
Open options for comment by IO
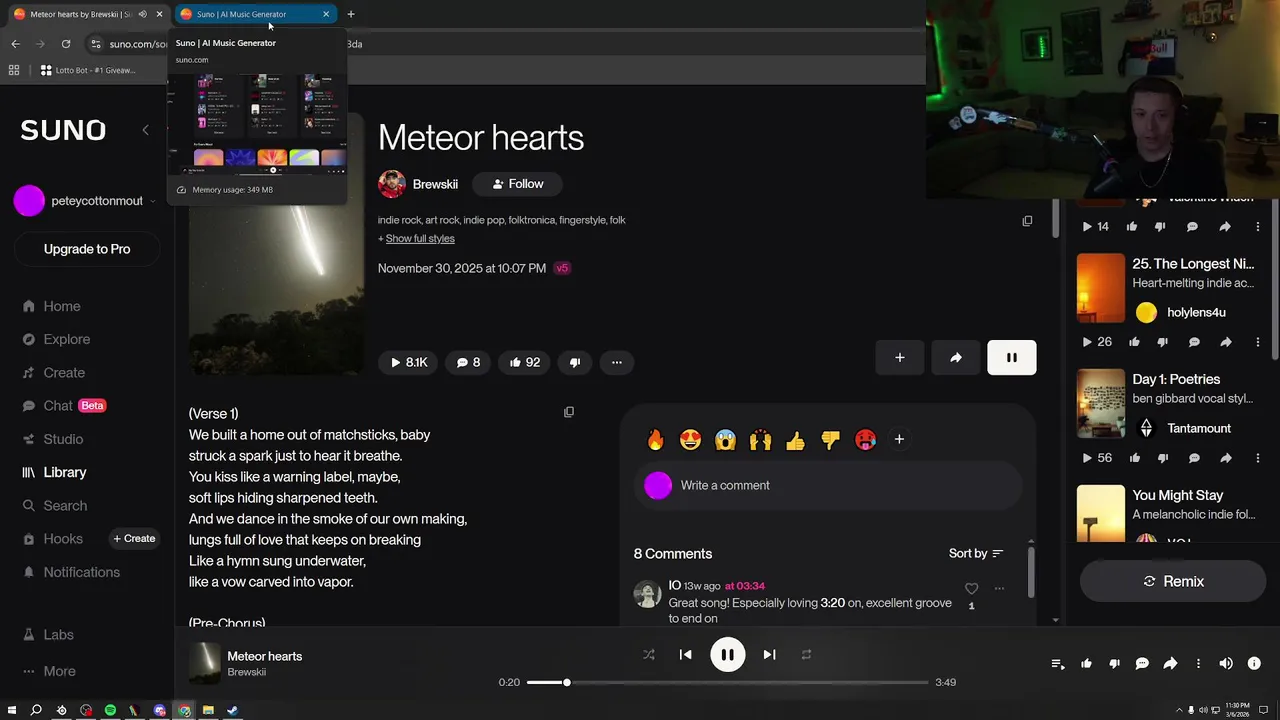(x=999, y=589)
